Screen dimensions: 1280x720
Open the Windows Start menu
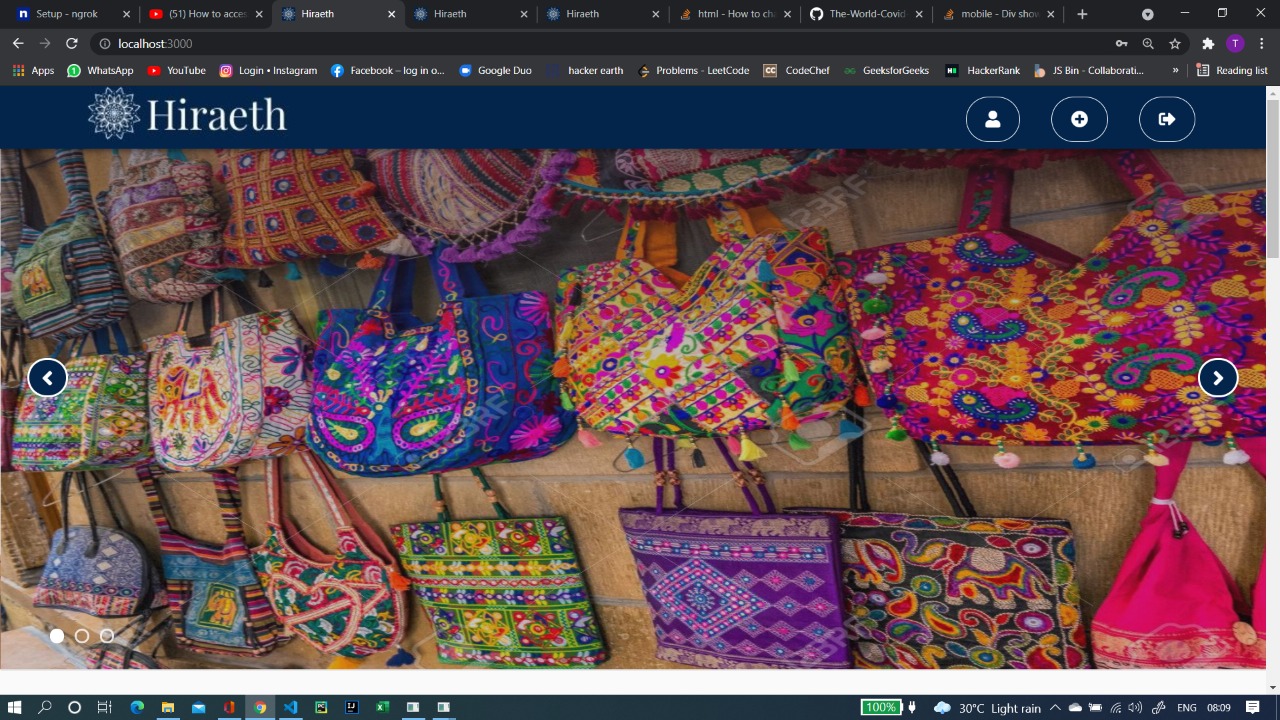coord(15,707)
